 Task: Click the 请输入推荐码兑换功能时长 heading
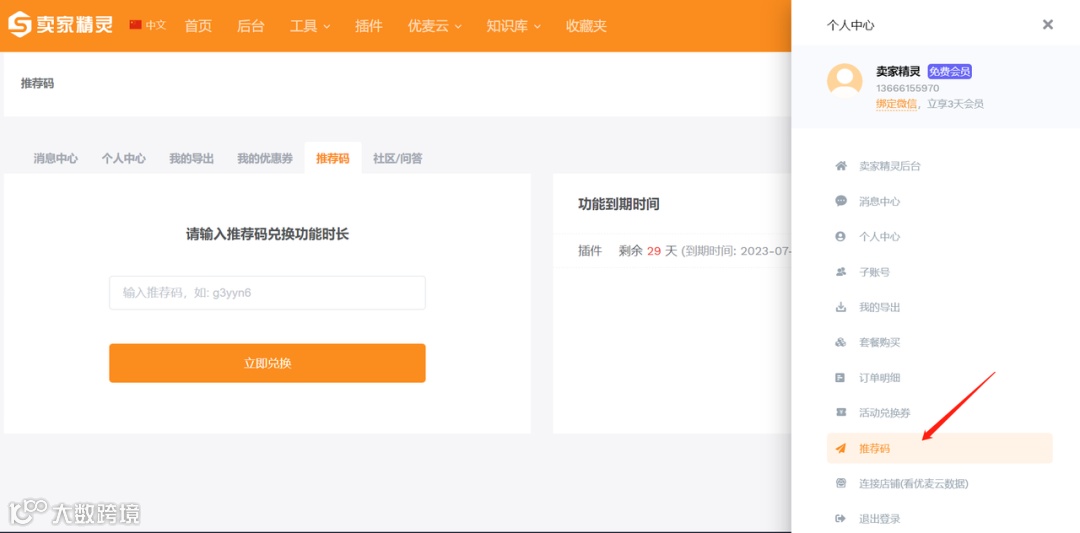[267, 234]
